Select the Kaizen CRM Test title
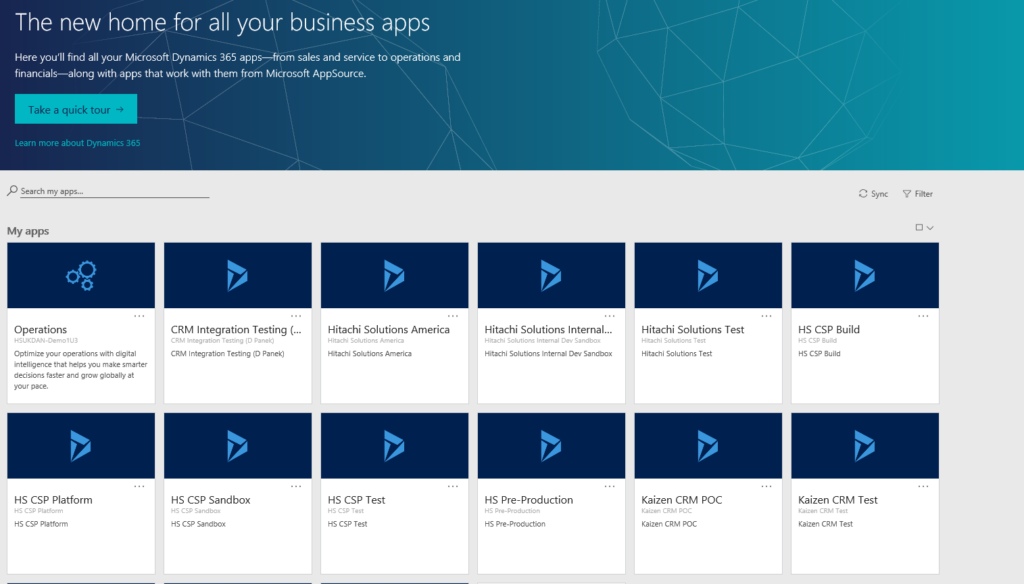 838,500
